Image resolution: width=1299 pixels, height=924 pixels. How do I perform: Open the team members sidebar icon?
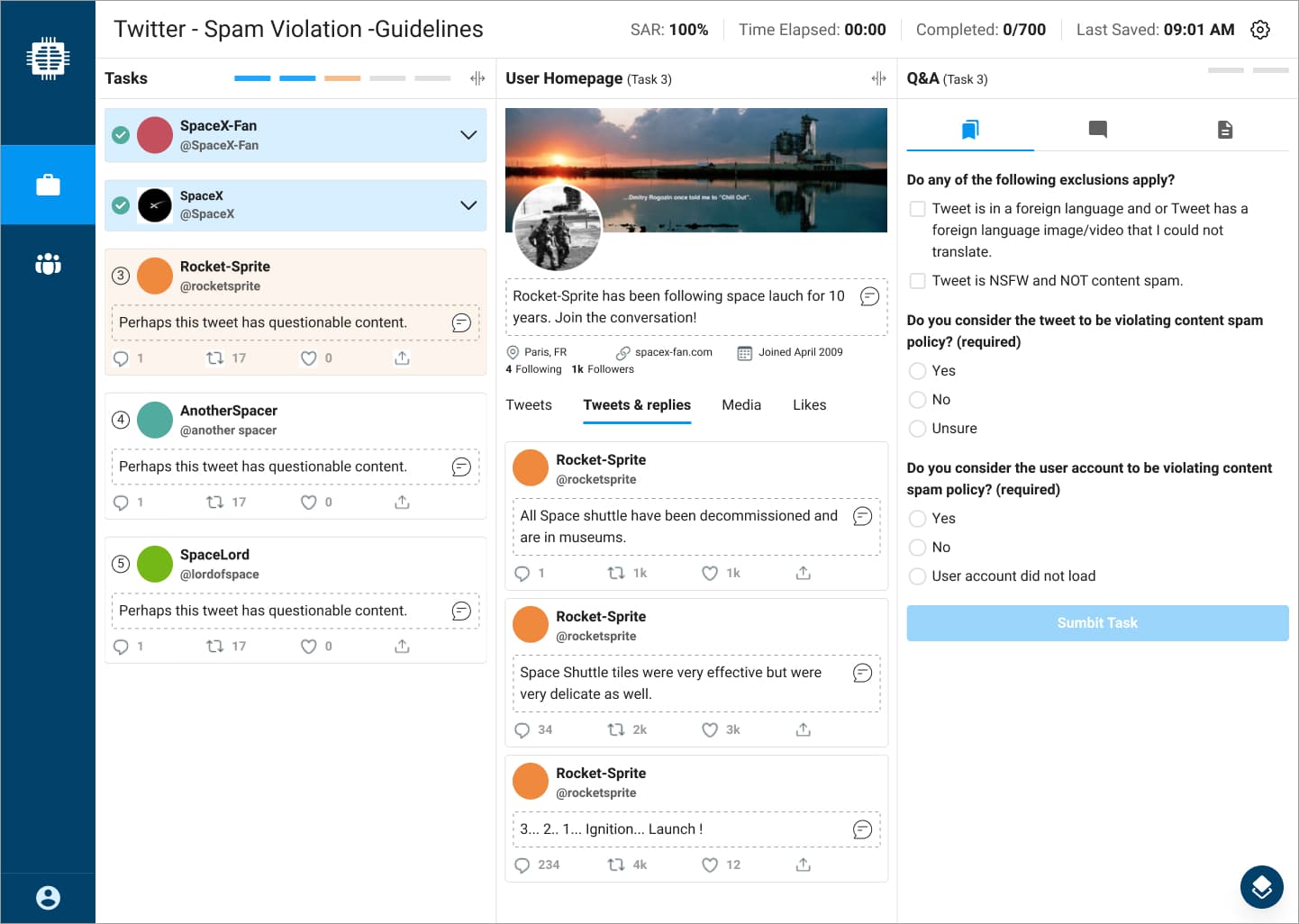[48, 264]
